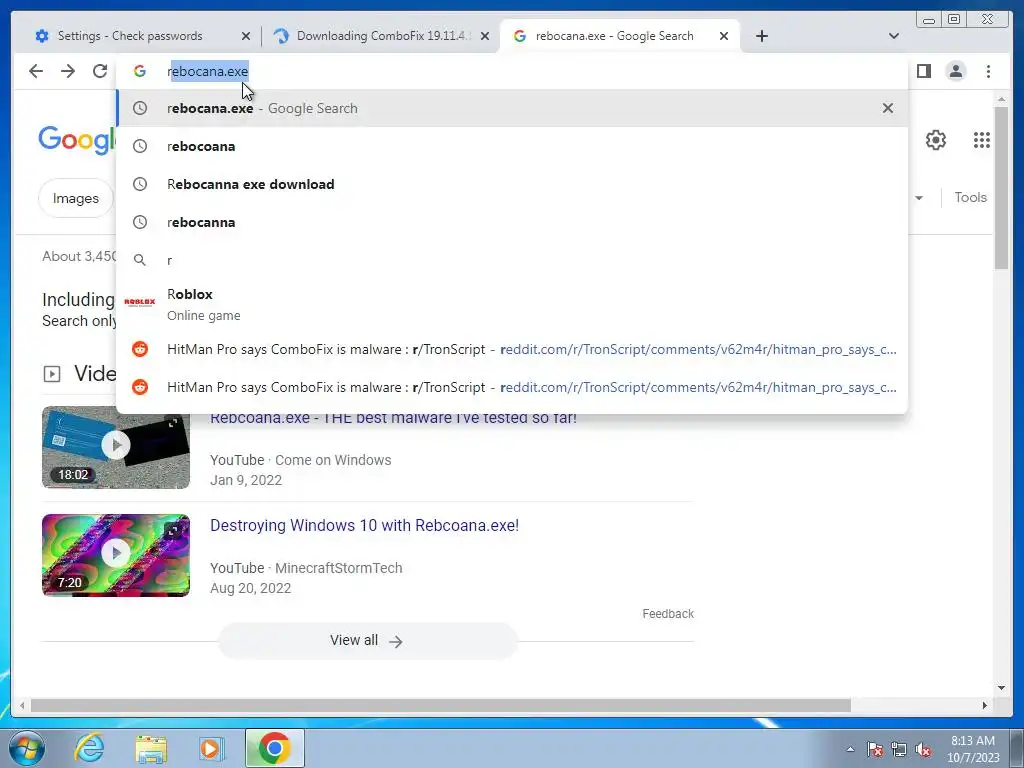1024x768 pixels.
Task: Close the Settings - Check passwords tab
Action: [x=246, y=36]
